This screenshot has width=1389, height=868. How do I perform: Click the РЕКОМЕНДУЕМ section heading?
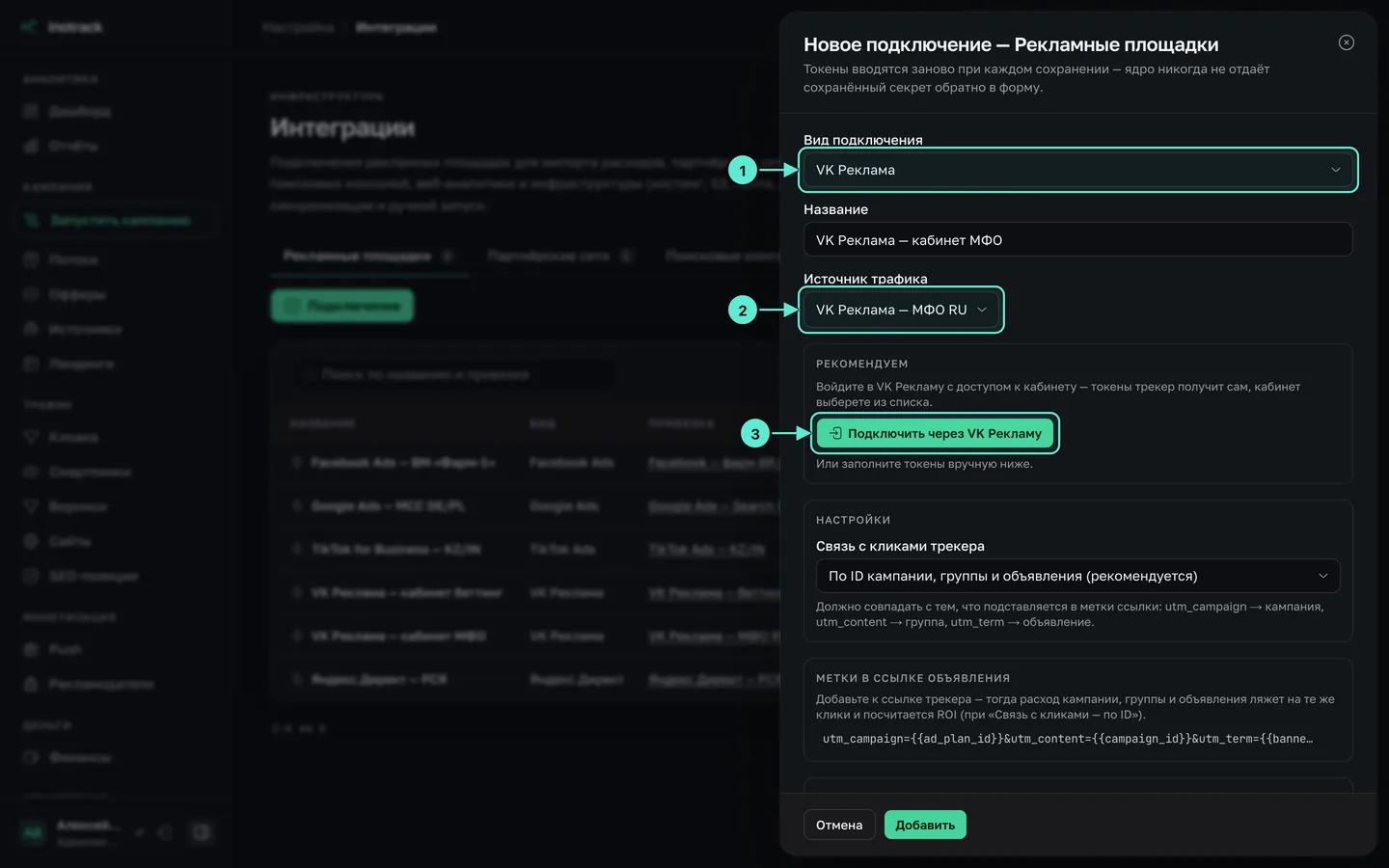coord(862,364)
